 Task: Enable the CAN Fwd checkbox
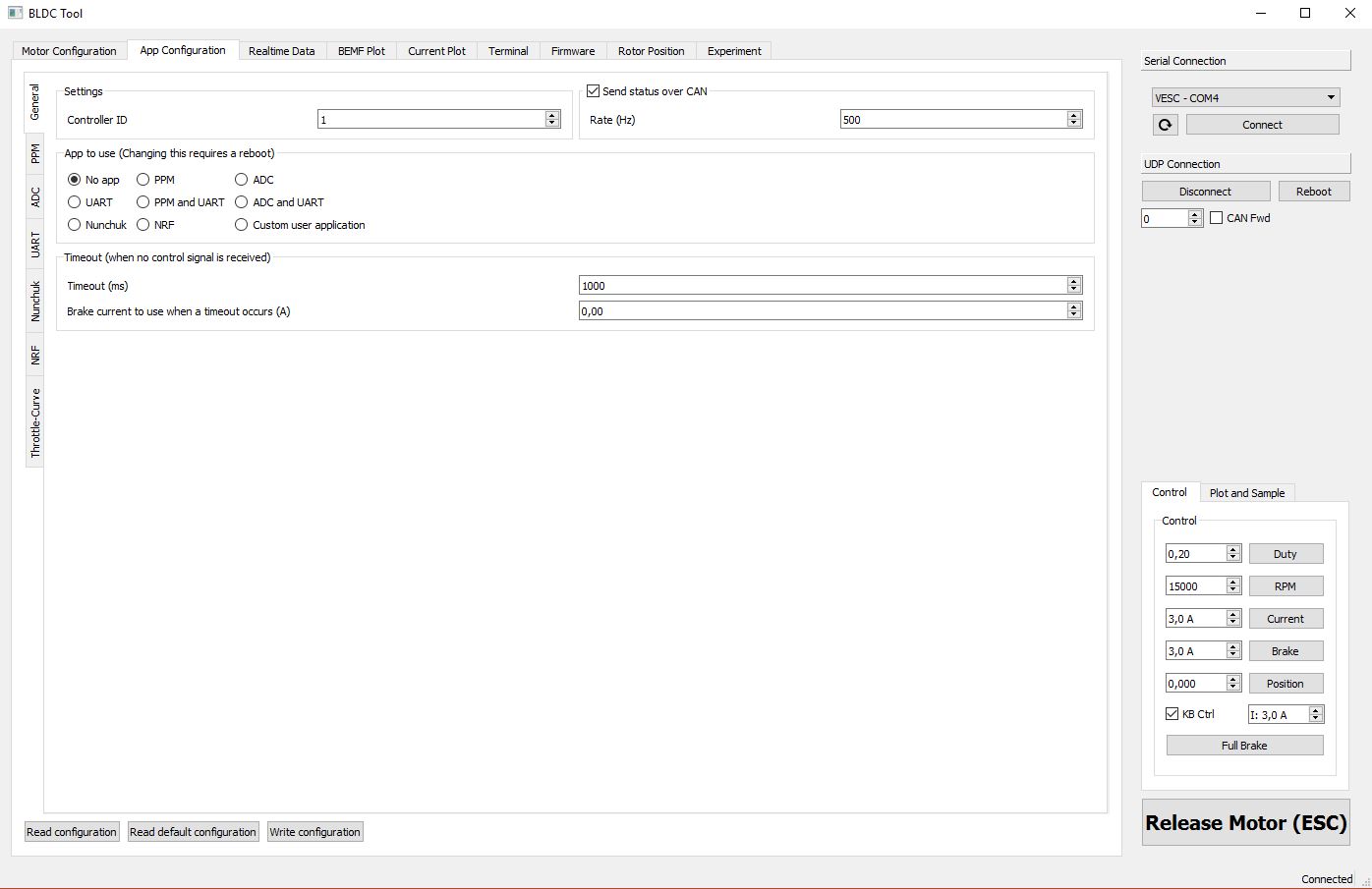coord(1217,218)
